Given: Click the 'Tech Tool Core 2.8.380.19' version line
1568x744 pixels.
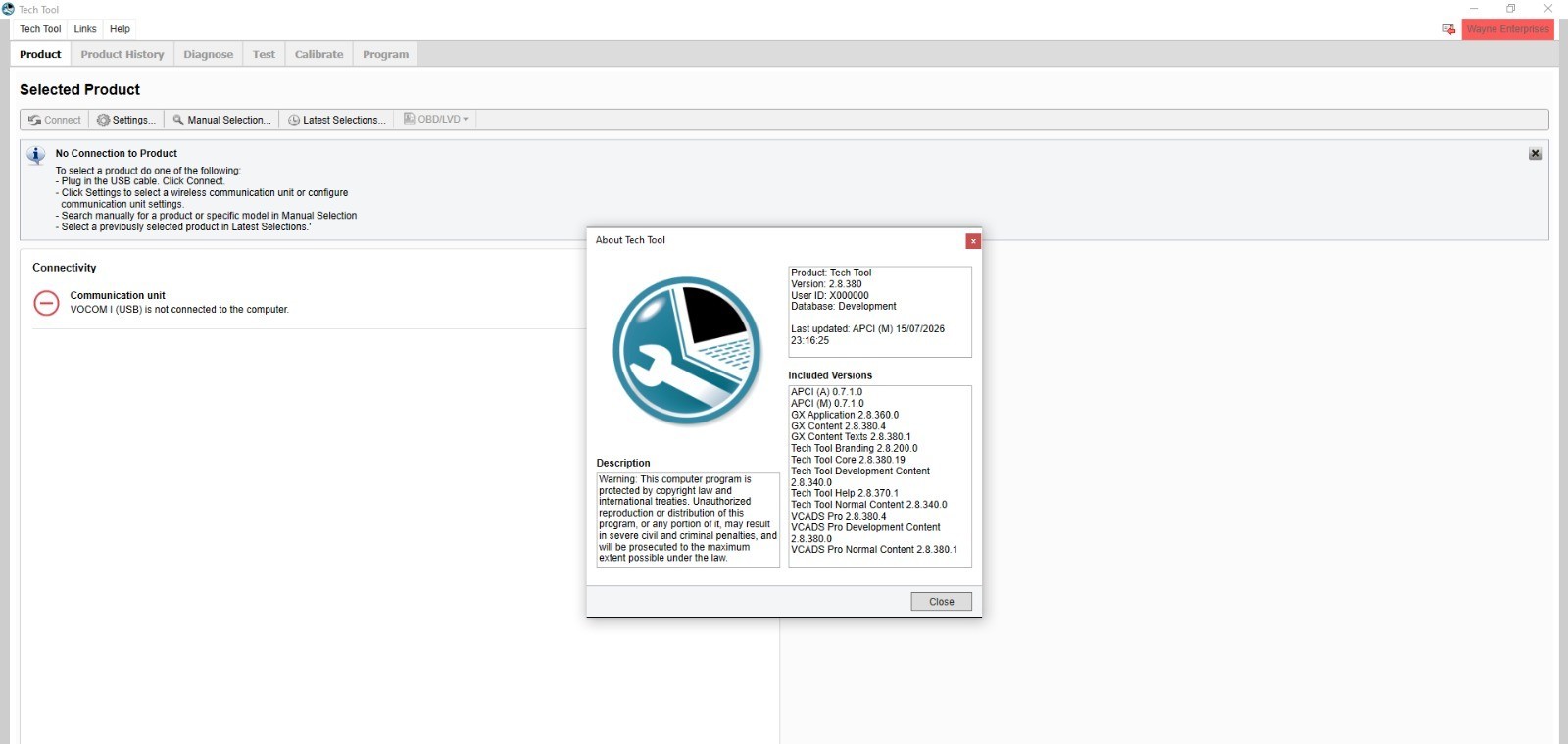Looking at the screenshot, I should (x=848, y=460).
